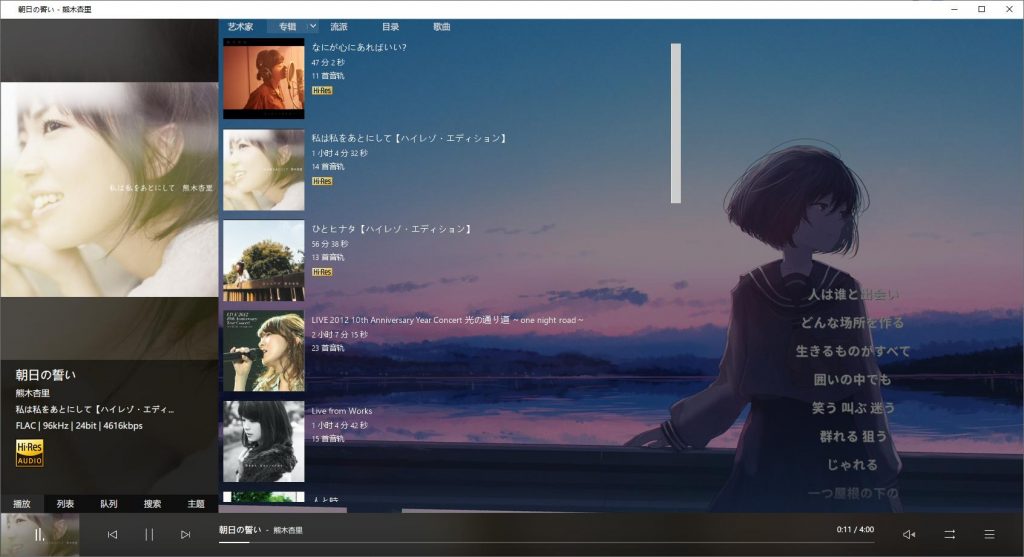Click the artist name 熊木杏里 in the sidebar
The height and width of the screenshot is (557, 1024).
[33, 393]
